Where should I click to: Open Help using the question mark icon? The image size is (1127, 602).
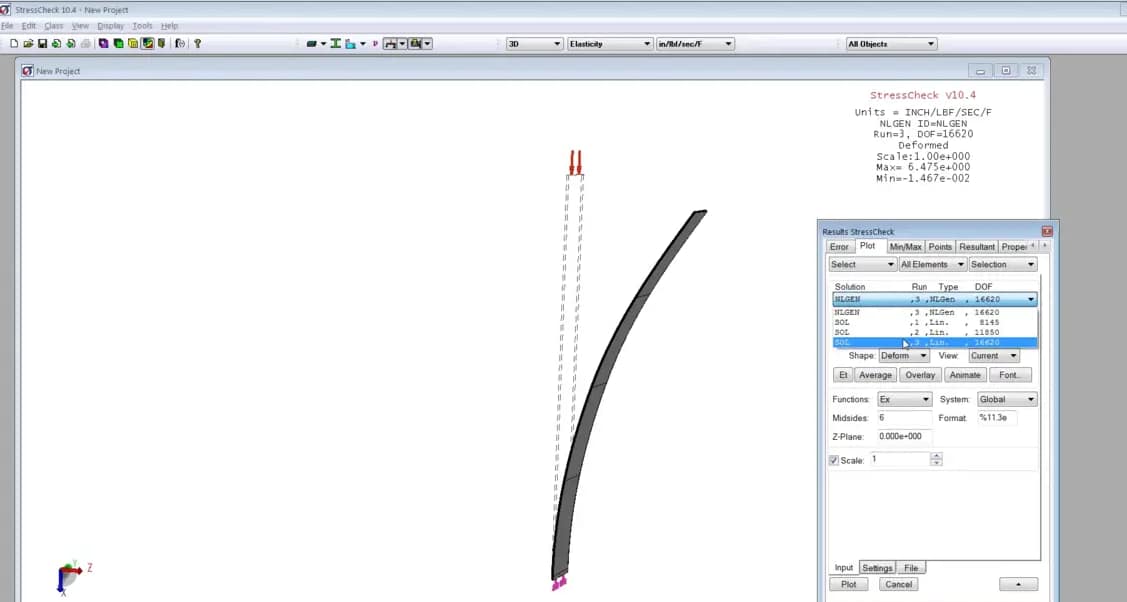[197, 43]
